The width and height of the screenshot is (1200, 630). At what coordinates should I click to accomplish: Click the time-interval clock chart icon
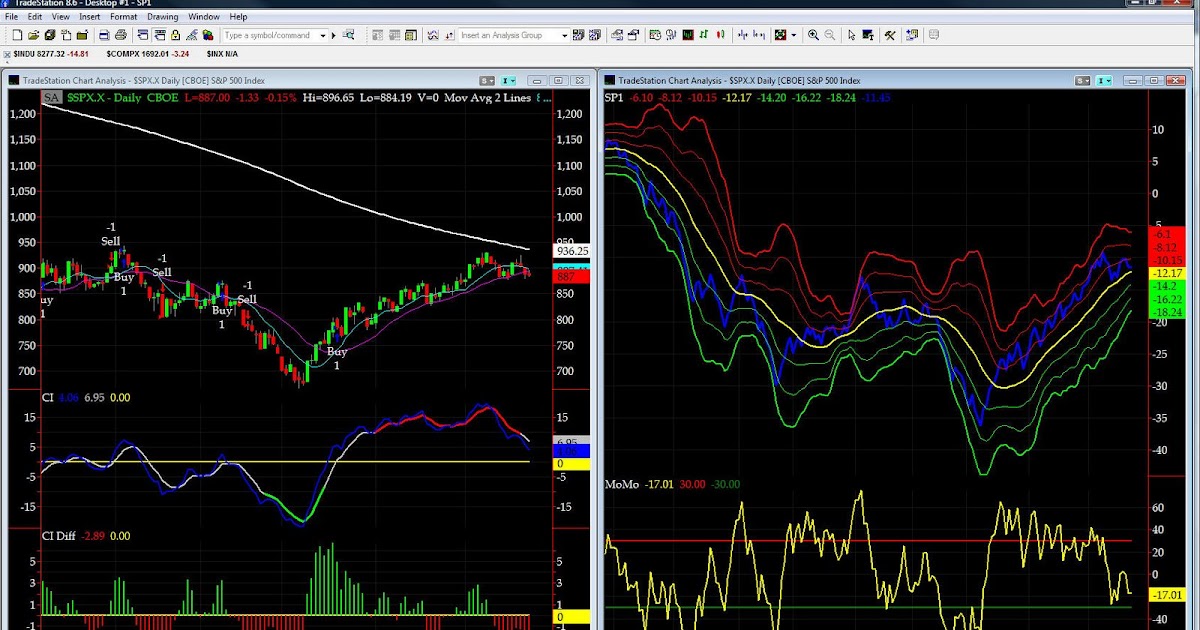(x=655, y=35)
